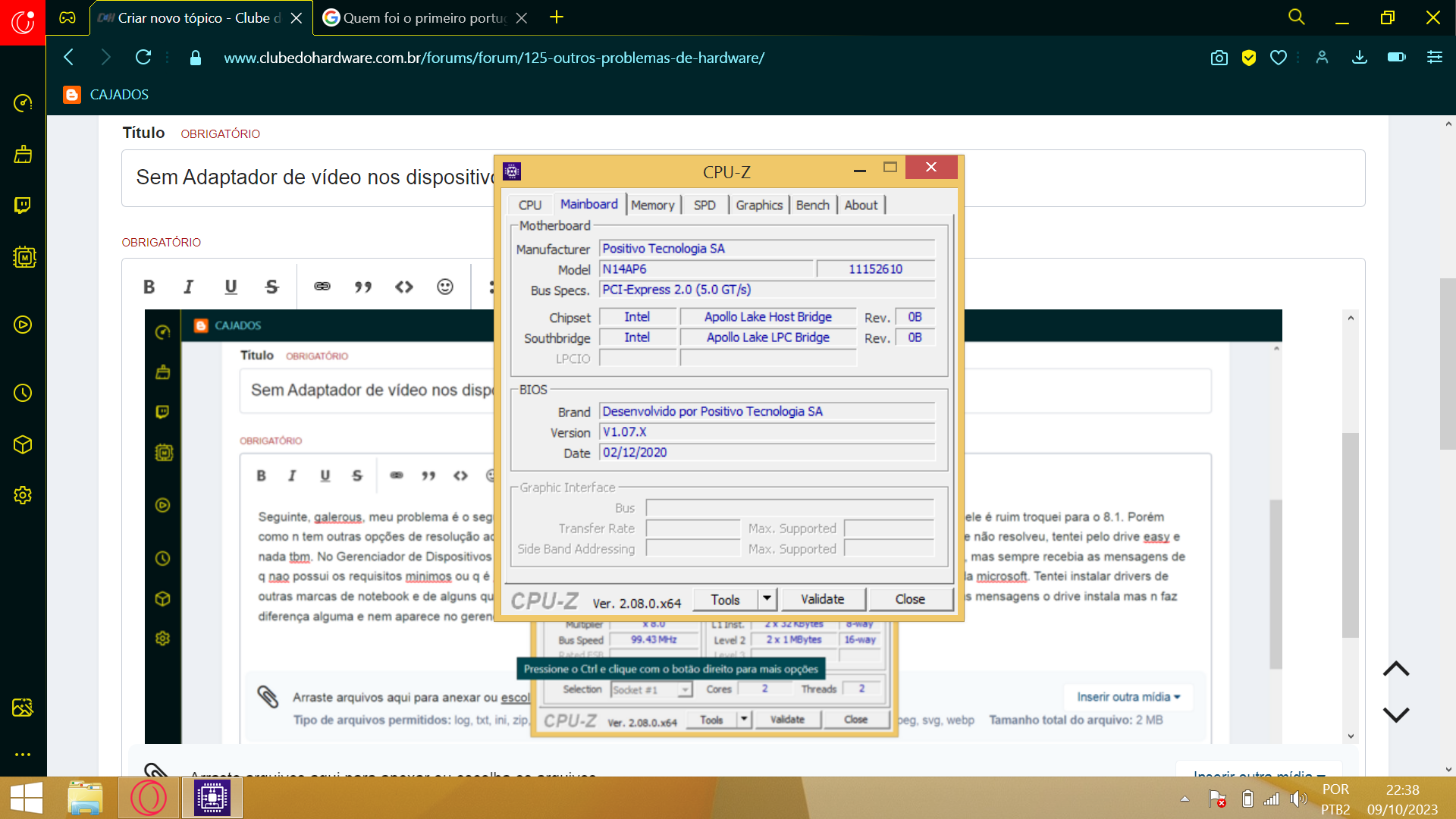Open the Windows Start button
This screenshot has width=1456, height=819.
(x=27, y=798)
